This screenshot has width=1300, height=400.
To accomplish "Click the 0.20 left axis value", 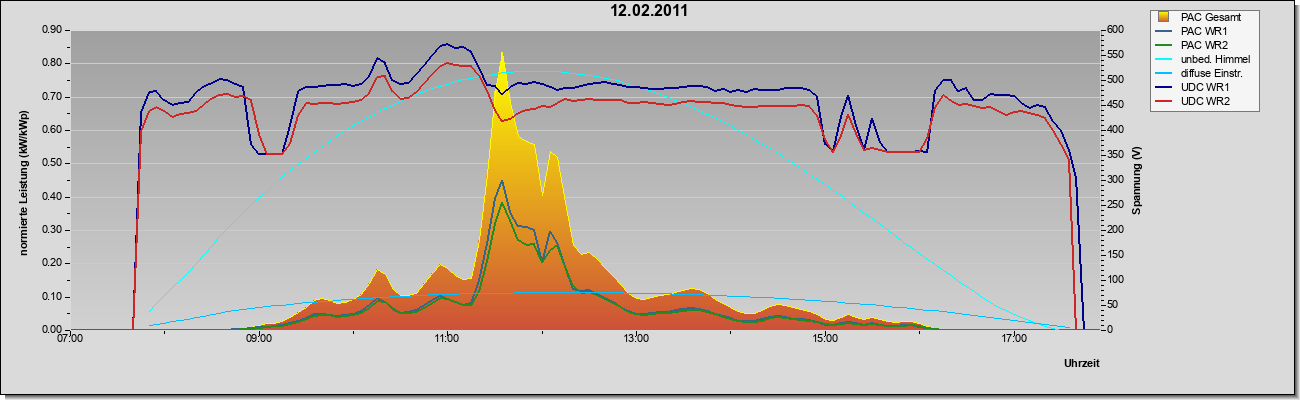I will point(52,263).
